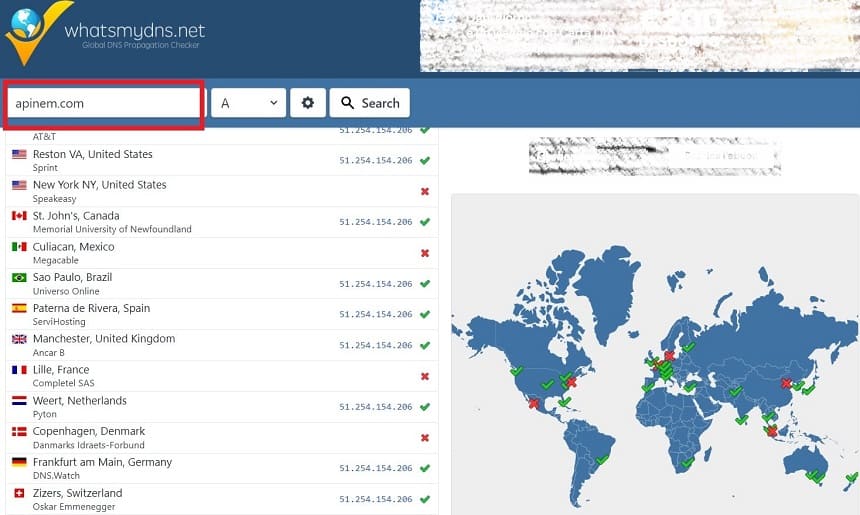
Task: Click the green check in Sao Paulo row
Action: point(425,284)
